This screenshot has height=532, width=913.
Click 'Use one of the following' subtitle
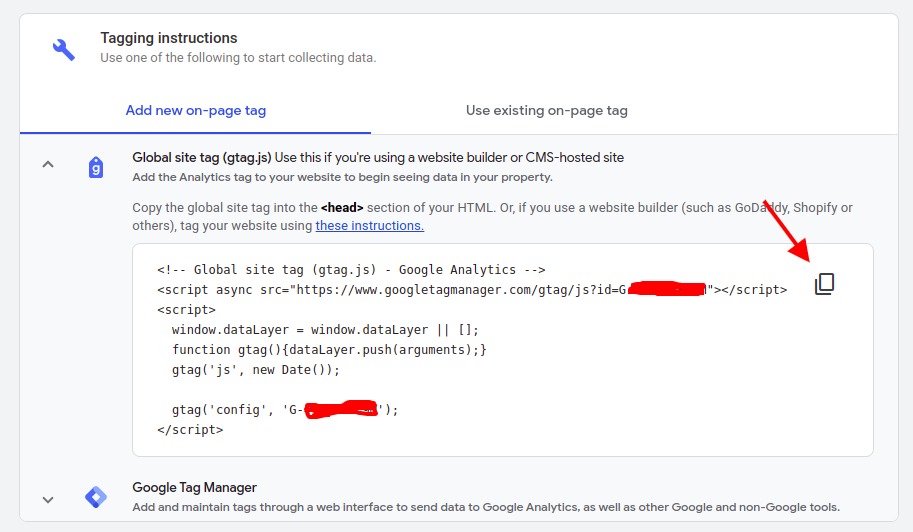tap(238, 58)
